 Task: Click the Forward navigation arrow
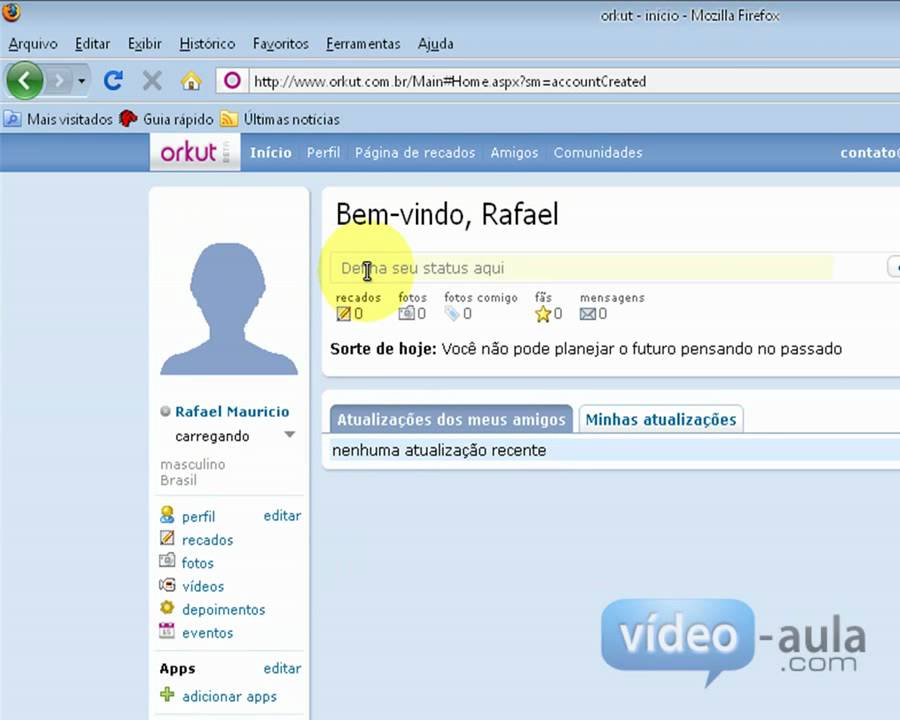[x=59, y=81]
